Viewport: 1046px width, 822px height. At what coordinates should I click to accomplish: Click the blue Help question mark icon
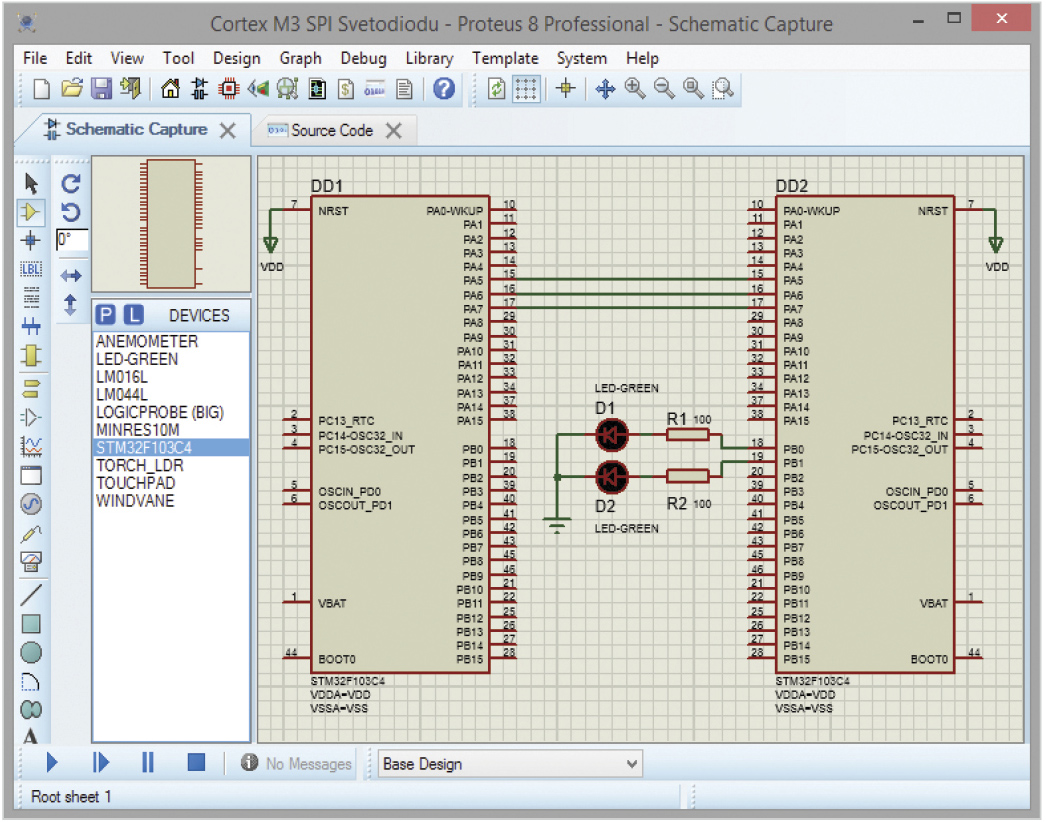(x=444, y=88)
